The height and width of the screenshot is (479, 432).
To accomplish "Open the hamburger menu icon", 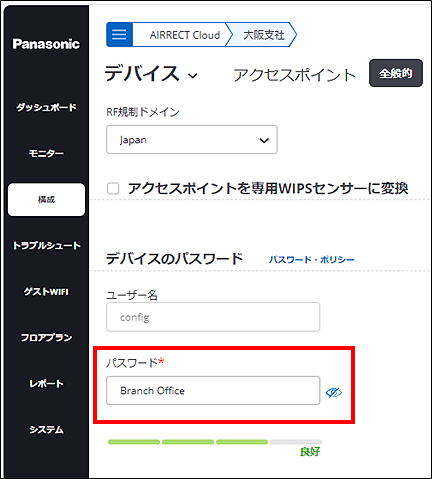I will 119,34.
